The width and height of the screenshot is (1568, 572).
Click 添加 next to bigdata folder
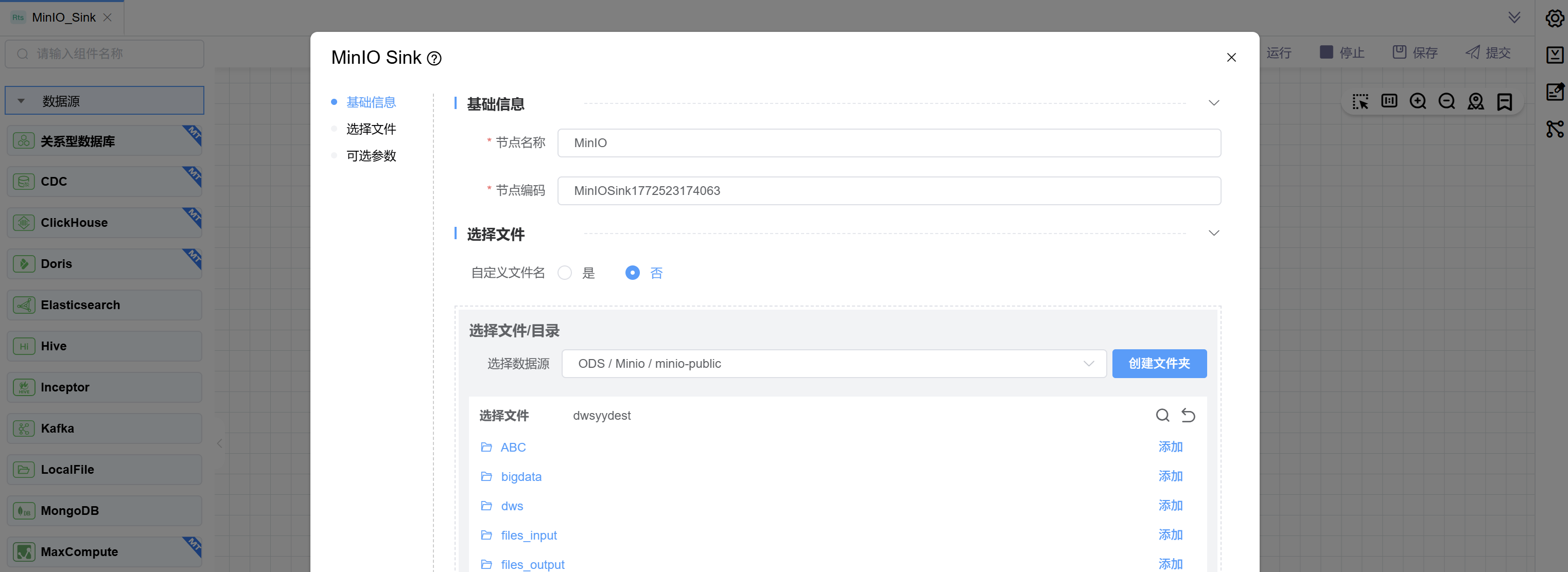(1169, 476)
